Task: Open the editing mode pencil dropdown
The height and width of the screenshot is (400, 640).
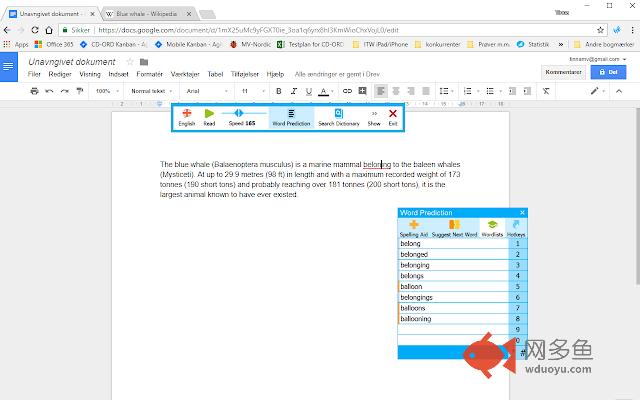Action: click(597, 91)
